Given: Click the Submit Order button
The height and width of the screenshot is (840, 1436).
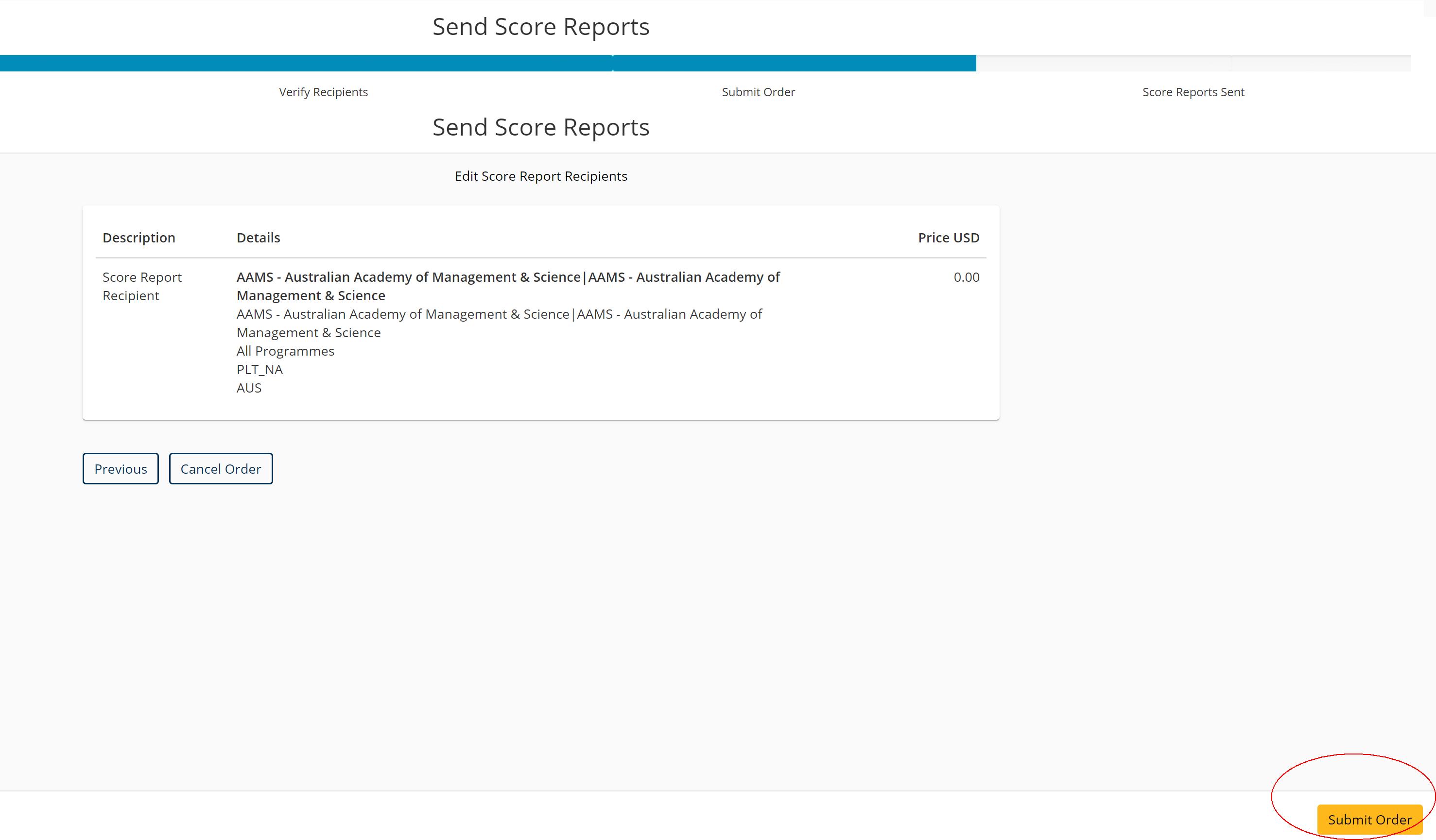Looking at the screenshot, I should pyautogui.click(x=1369, y=820).
